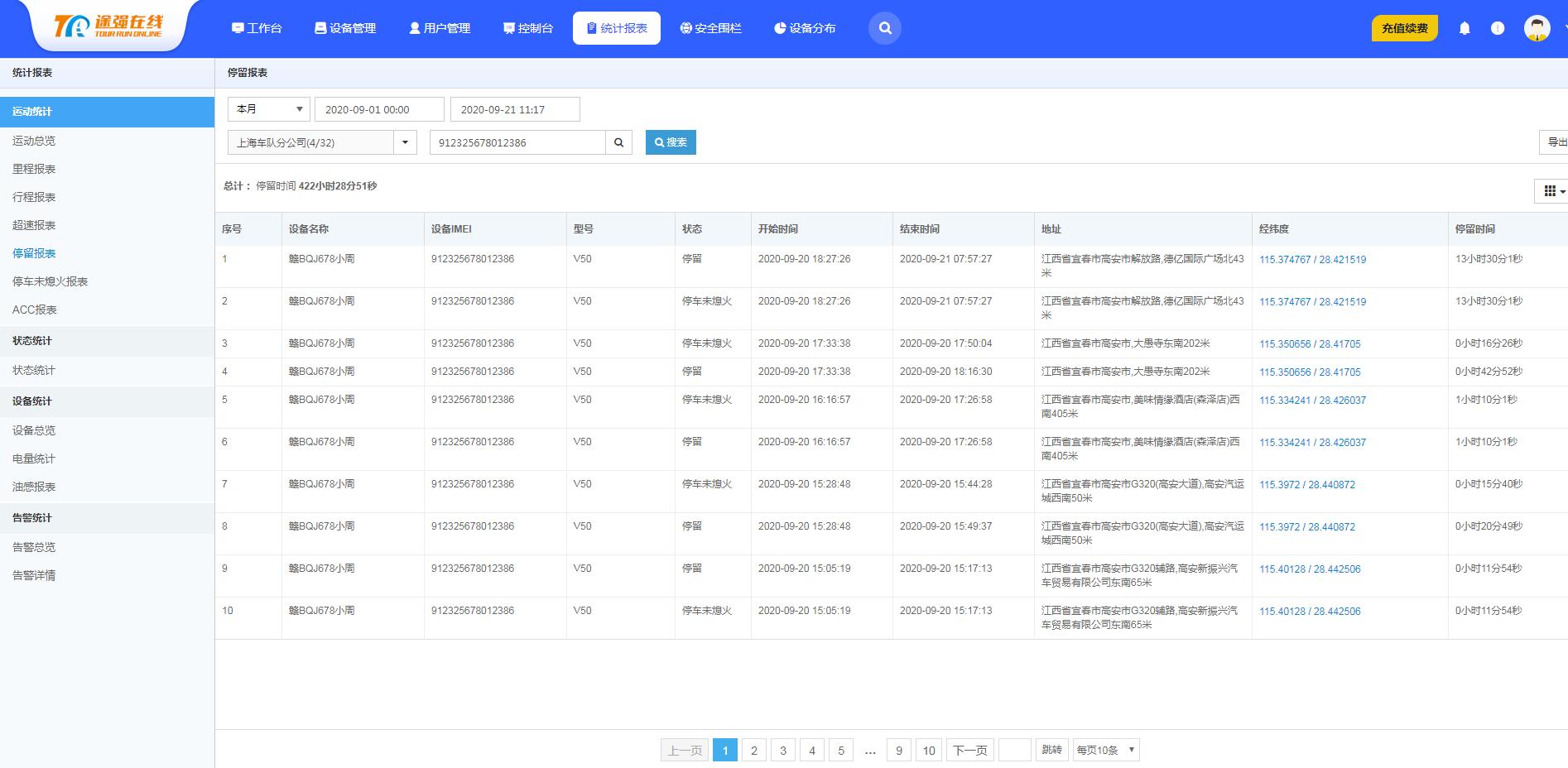Open the 安全围栏 tab

(710, 28)
